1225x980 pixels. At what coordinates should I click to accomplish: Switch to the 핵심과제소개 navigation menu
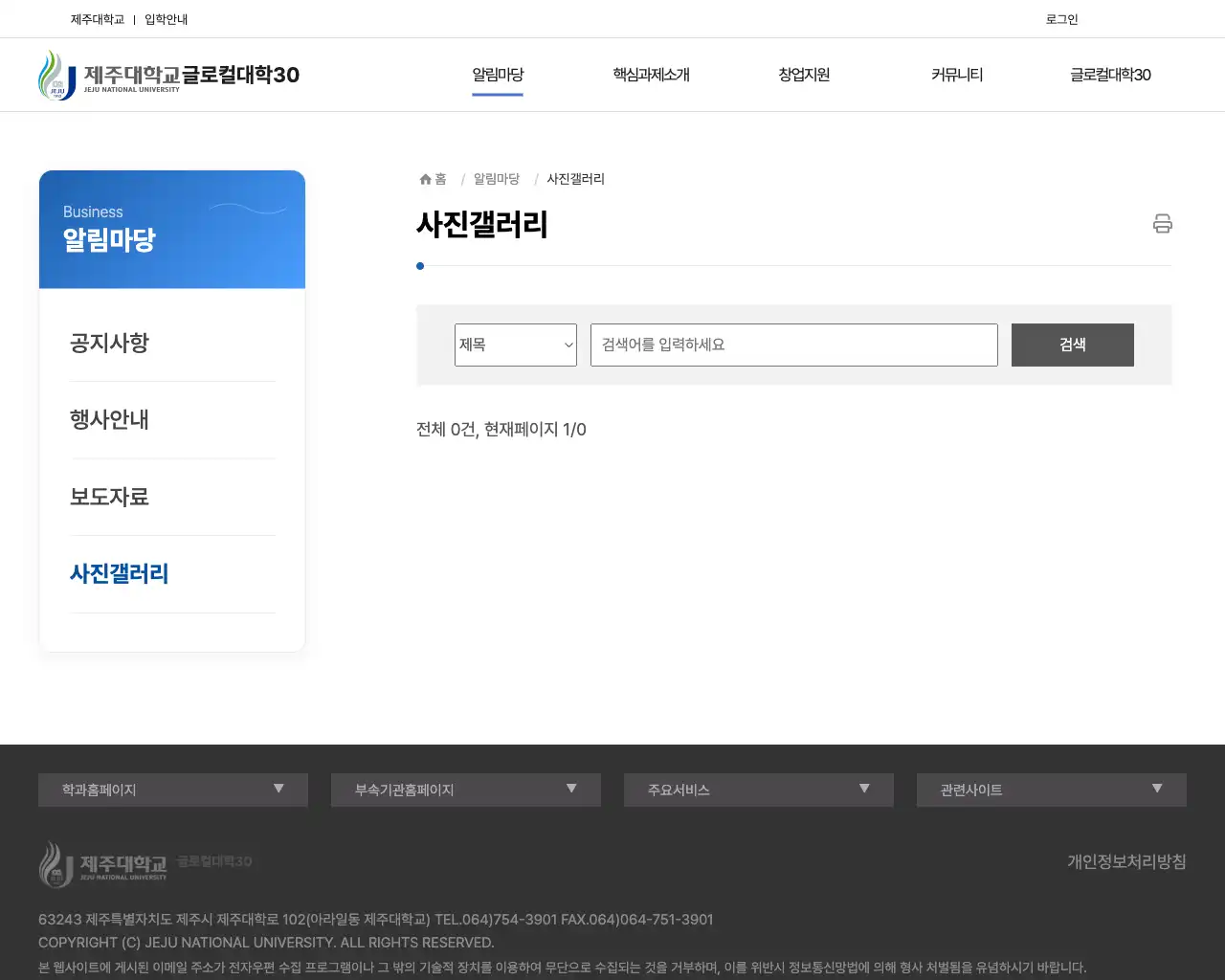[652, 75]
